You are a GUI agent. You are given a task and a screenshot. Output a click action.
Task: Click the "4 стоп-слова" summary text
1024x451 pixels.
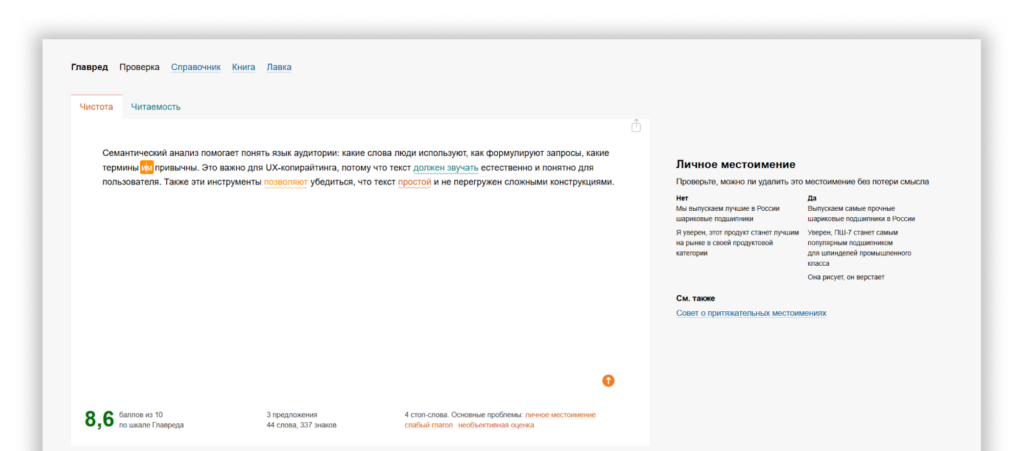click(x=428, y=414)
